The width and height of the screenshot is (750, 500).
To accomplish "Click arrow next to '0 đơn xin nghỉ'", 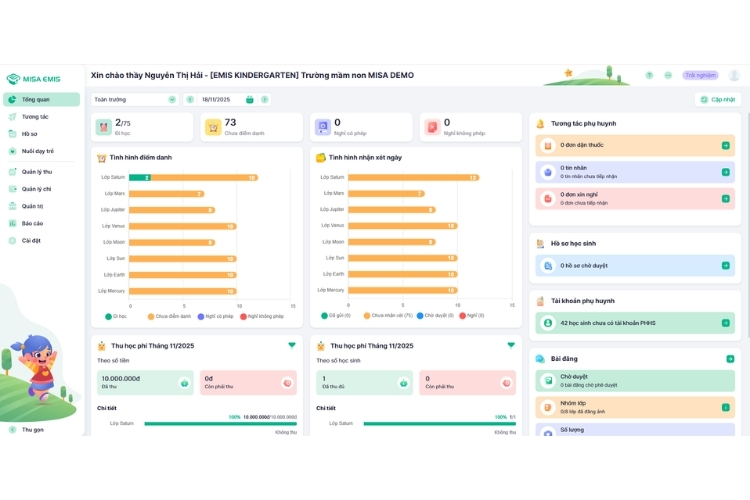I will pyautogui.click(x=725, y=198).
